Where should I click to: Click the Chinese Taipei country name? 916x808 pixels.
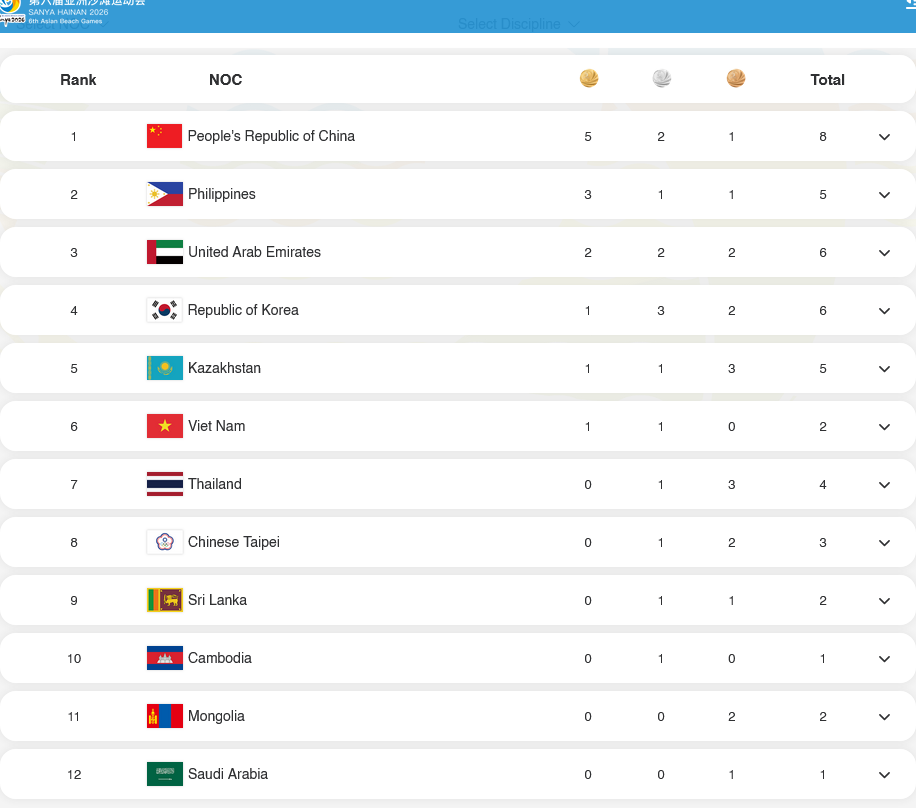pos(233,542)
